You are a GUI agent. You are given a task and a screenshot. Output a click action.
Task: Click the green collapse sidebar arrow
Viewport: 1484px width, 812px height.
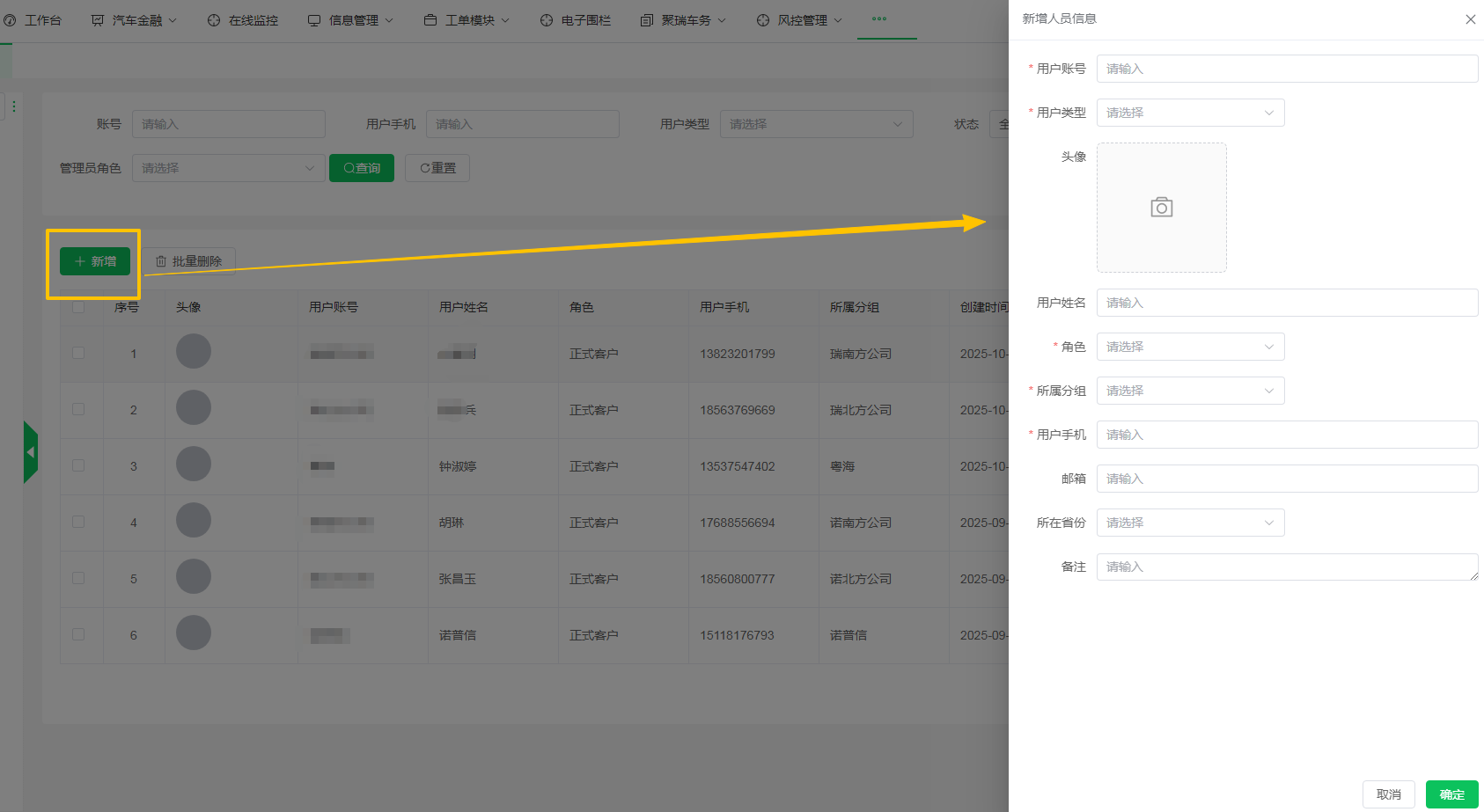(x=31, y=452)
